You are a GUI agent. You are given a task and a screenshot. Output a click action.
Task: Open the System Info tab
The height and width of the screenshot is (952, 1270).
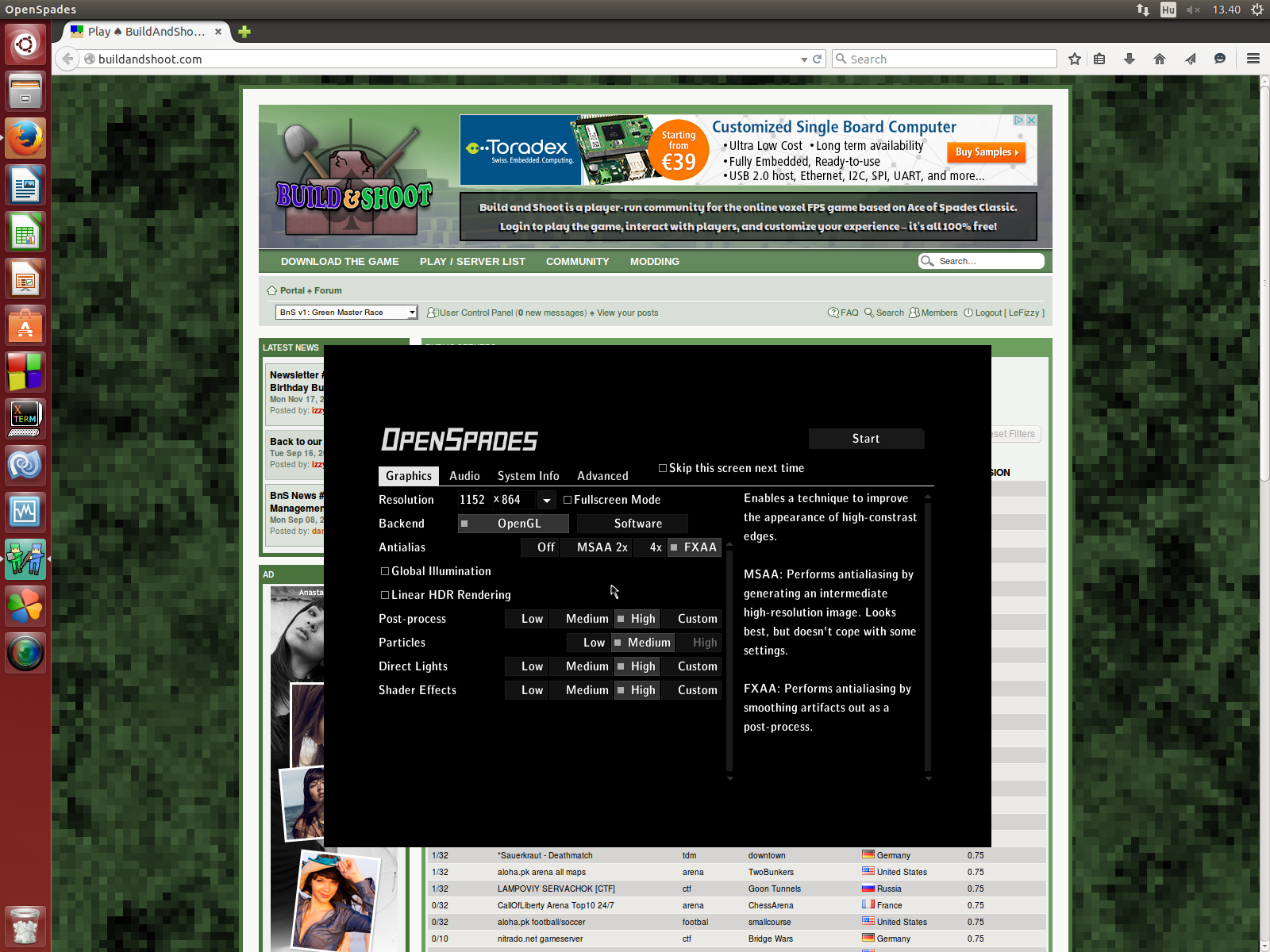(x=528, y=476)
